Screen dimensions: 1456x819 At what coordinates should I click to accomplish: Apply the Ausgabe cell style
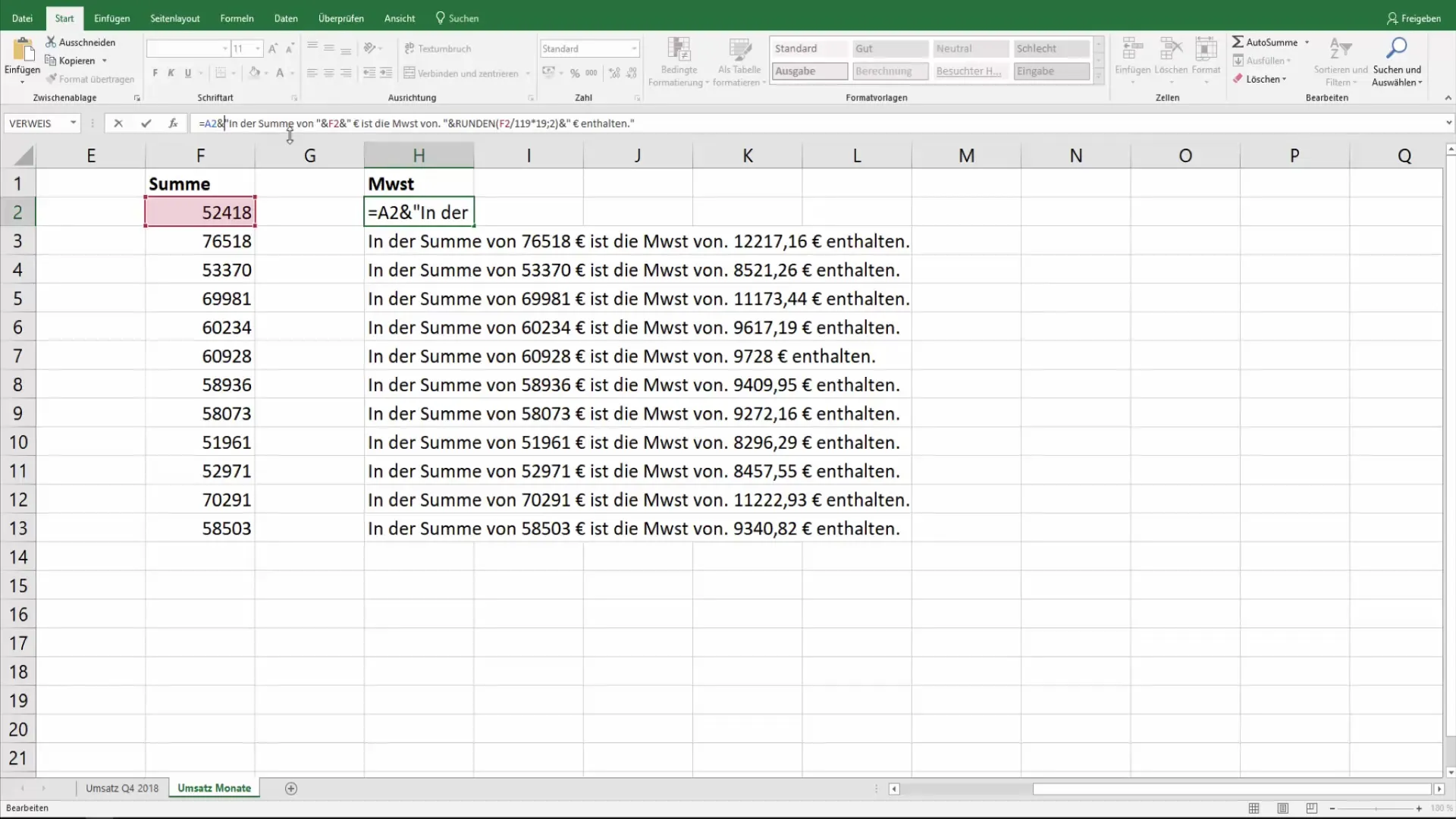click(x=810, y=71)
